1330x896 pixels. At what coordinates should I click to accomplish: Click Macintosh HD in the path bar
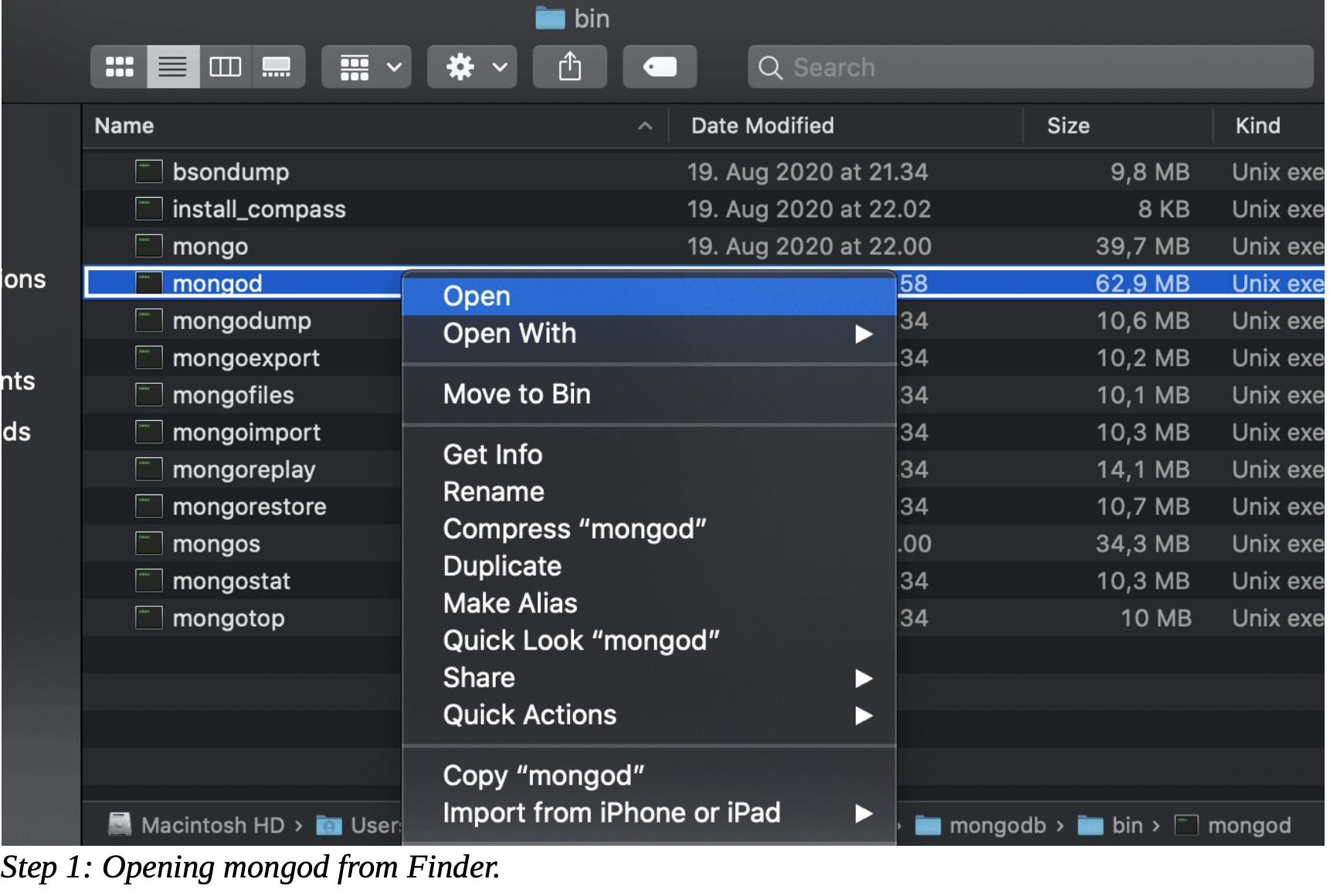[x=213, y=825]
